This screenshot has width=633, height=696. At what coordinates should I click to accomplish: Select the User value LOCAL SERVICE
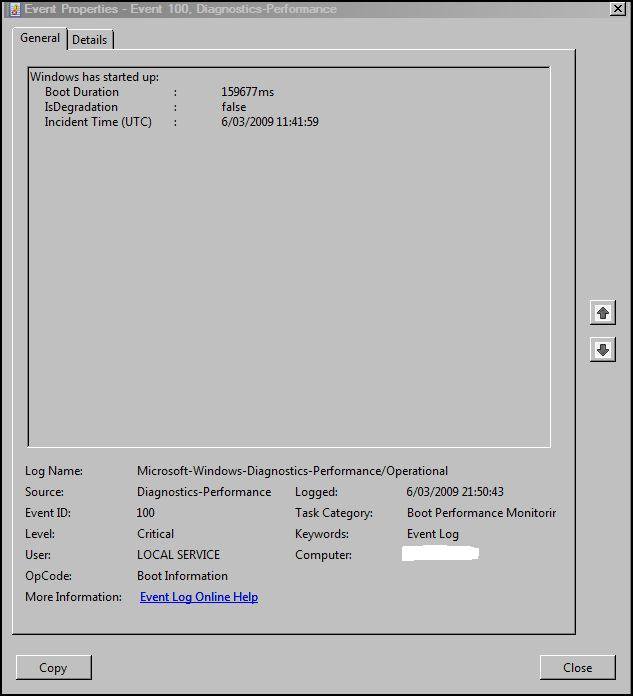178,555
